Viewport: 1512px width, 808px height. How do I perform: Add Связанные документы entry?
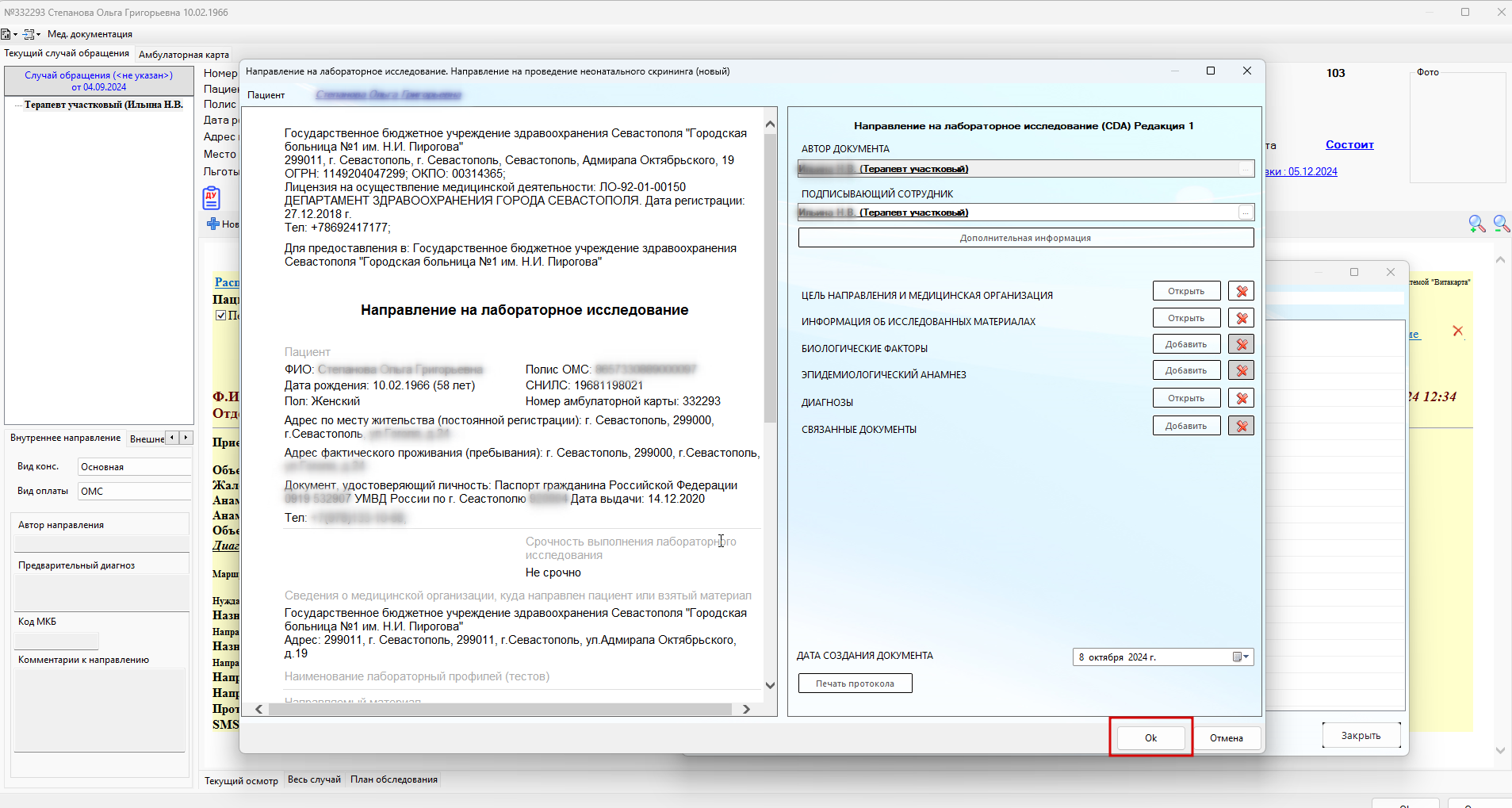1186,426
